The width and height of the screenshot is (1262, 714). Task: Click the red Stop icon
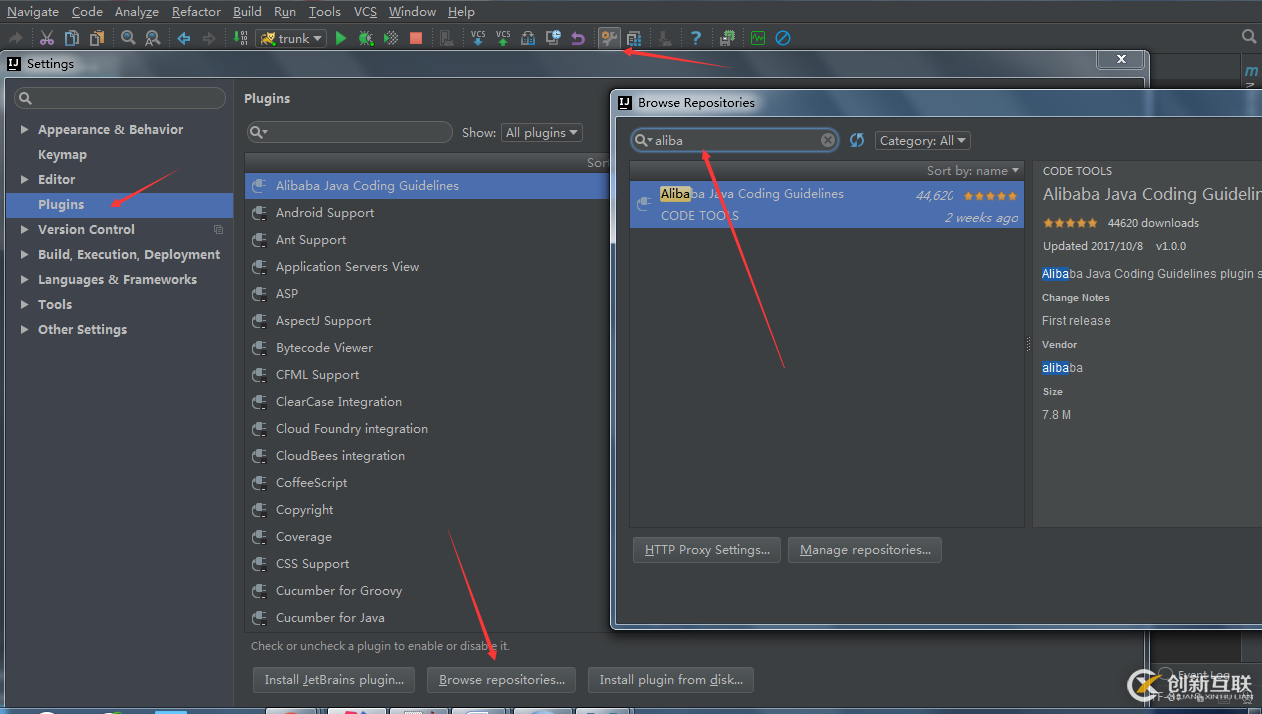coord(416,38)
